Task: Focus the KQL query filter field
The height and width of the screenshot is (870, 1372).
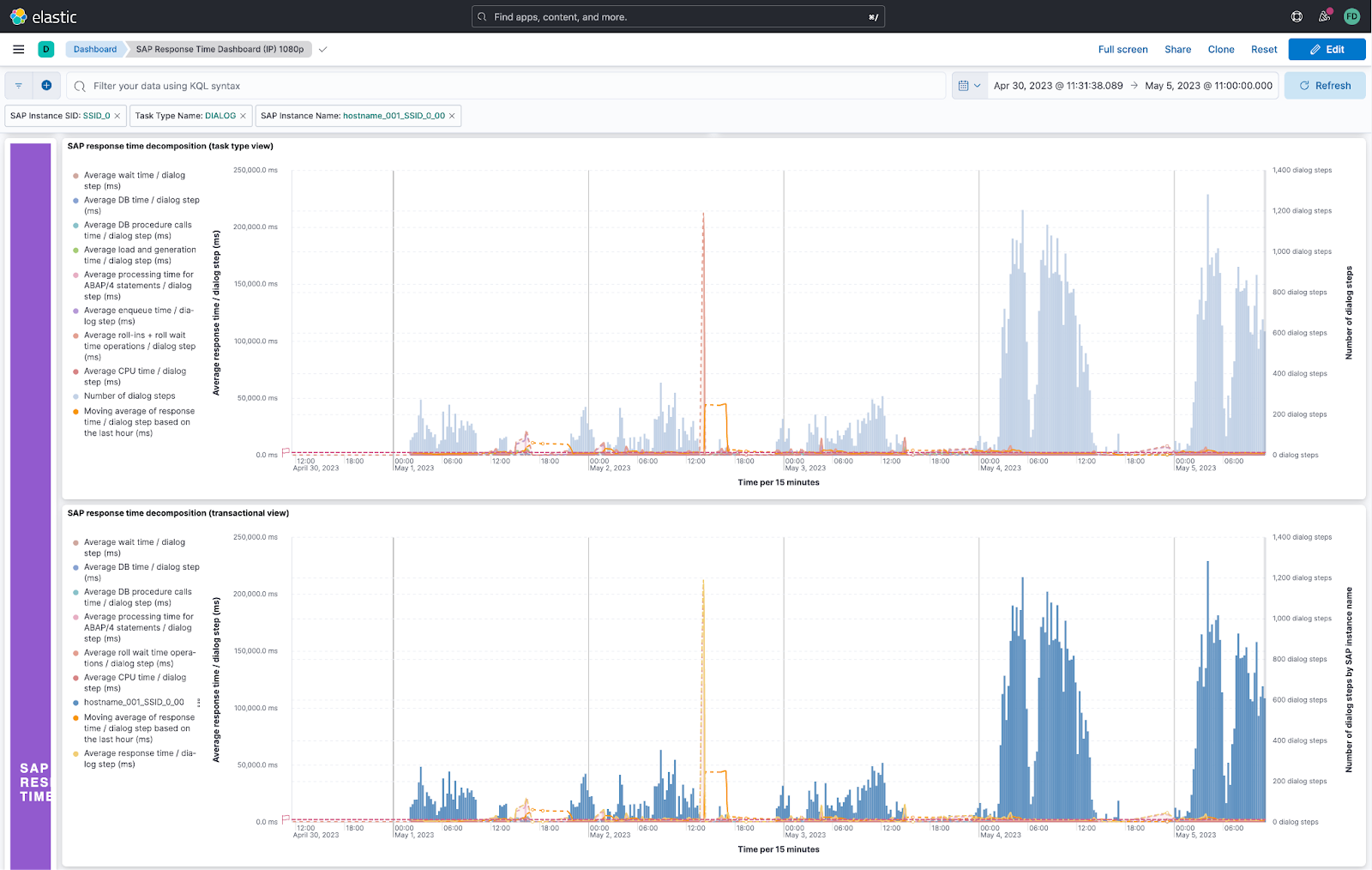Action: pos(506,86)
